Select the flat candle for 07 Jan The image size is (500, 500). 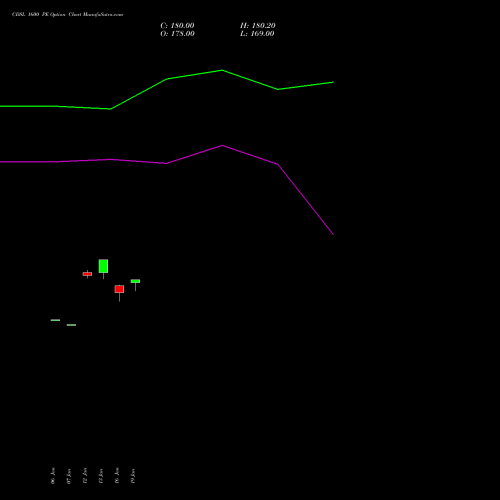pos(71,325)
